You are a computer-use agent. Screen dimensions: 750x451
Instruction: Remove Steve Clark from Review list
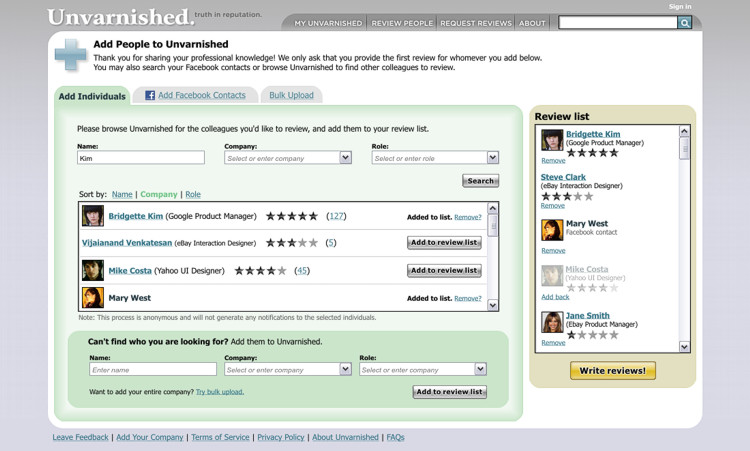click(x=553, y=206)
